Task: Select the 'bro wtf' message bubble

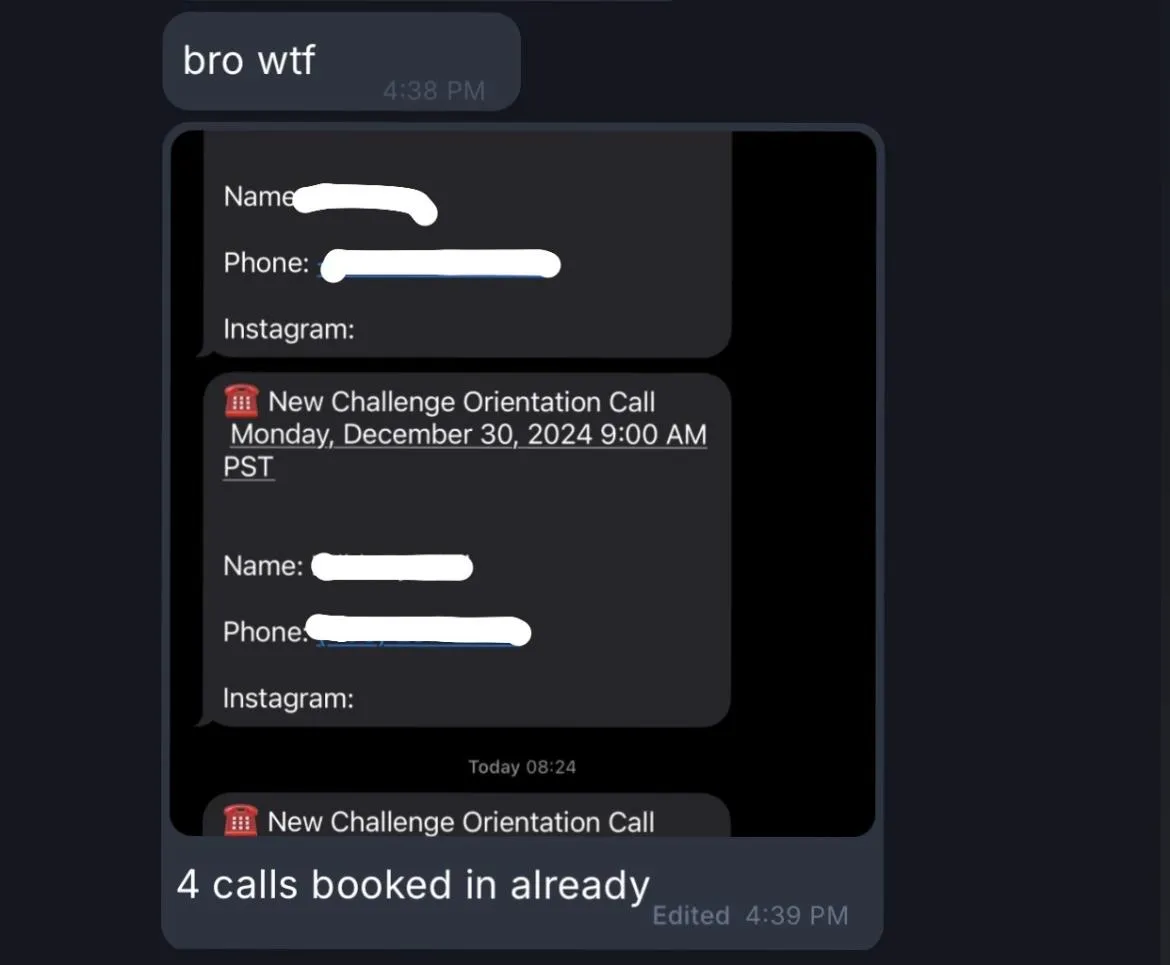Action: click(341, 62)
